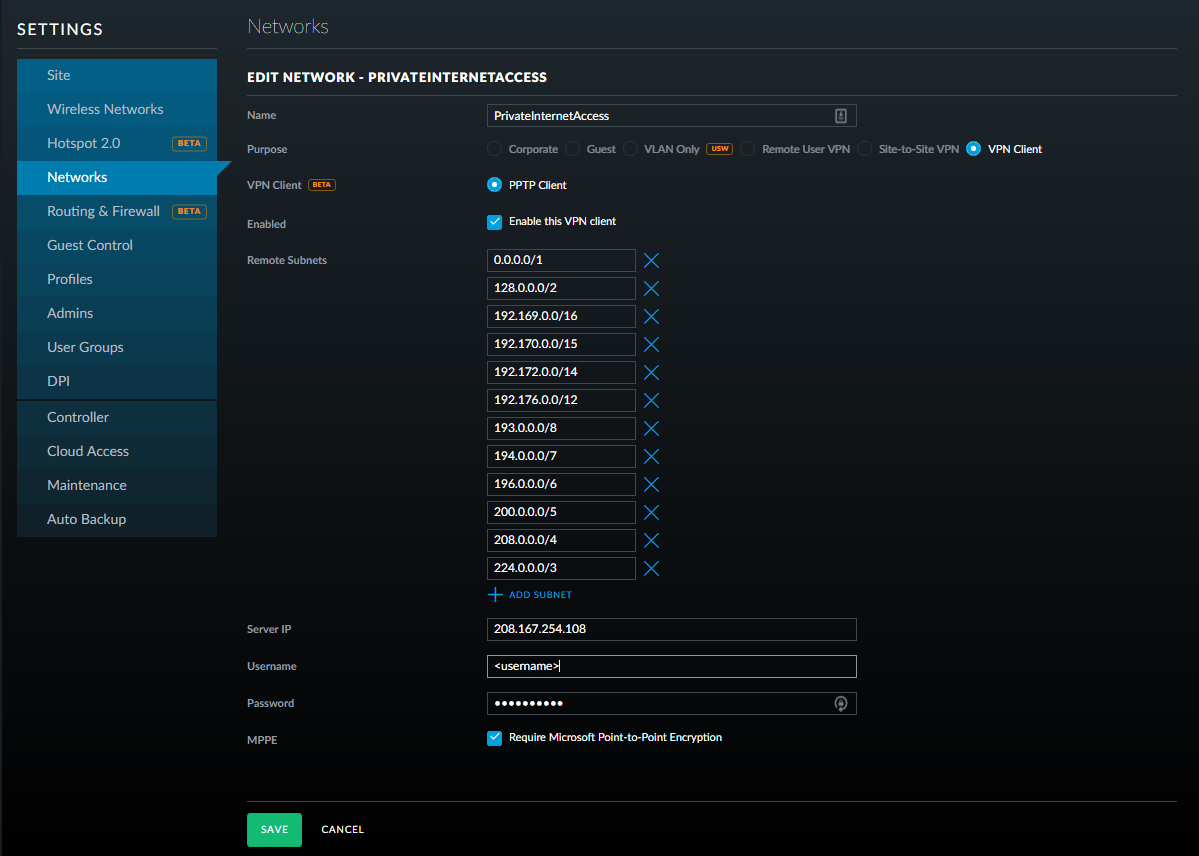Choose VLAN Only purpose option
The width and height of the screenshot is (1199, 856).
click(x=630, y=149)
